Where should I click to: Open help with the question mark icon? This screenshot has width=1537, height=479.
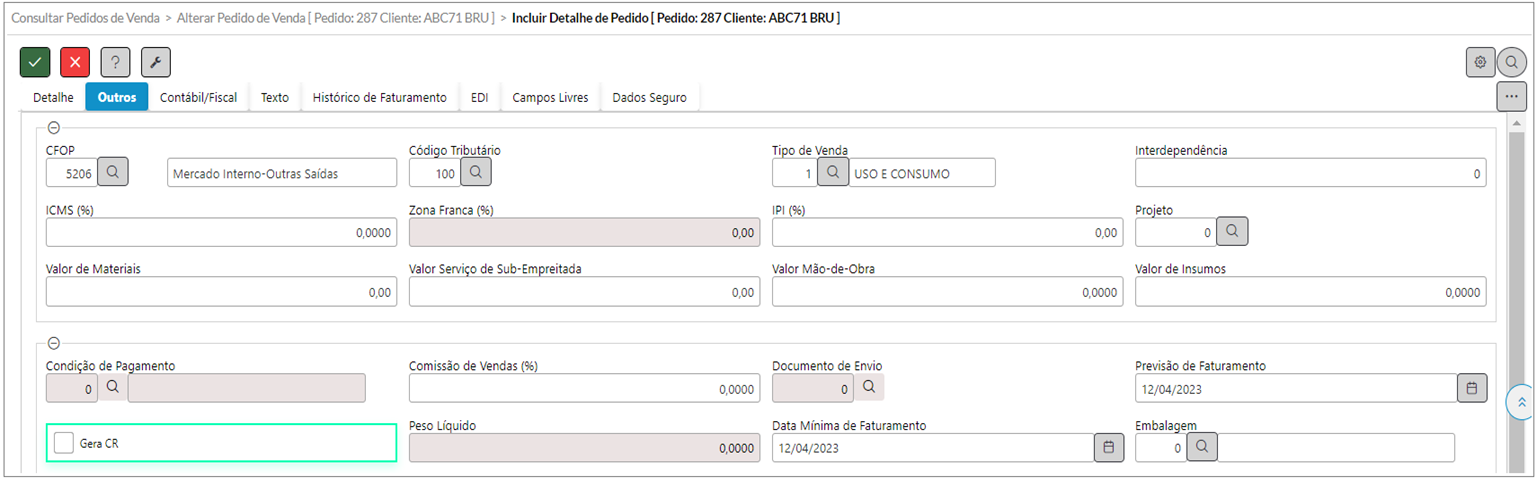point(115,62)
